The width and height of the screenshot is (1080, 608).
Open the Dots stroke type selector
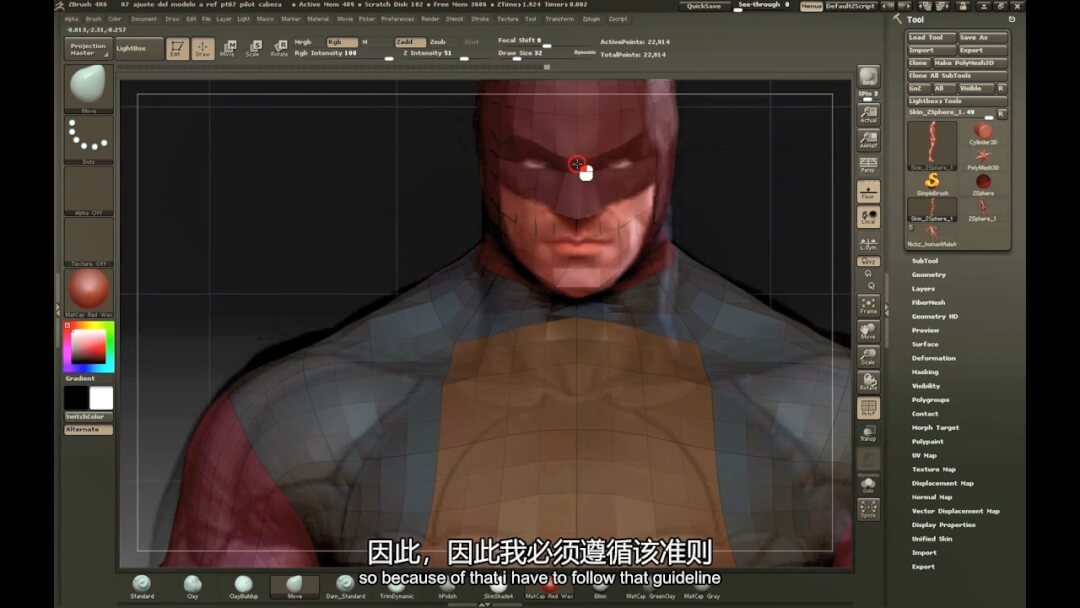pos(89,140)
